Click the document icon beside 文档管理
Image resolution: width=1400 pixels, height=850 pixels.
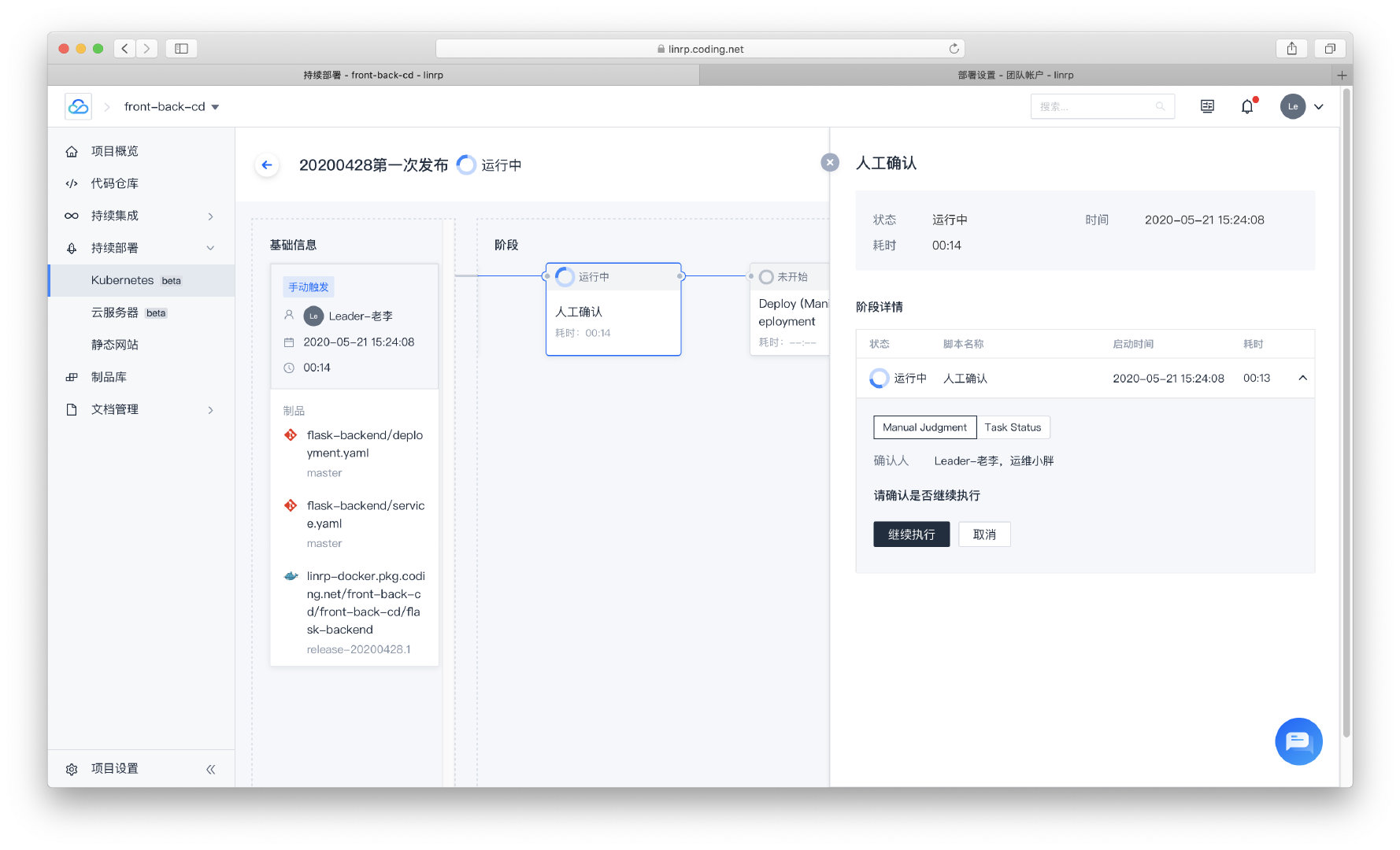click(72, 409)
